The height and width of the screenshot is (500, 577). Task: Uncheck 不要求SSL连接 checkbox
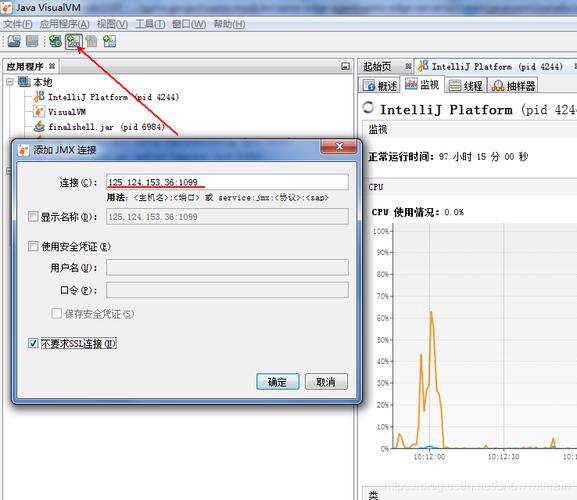[33, 343]
